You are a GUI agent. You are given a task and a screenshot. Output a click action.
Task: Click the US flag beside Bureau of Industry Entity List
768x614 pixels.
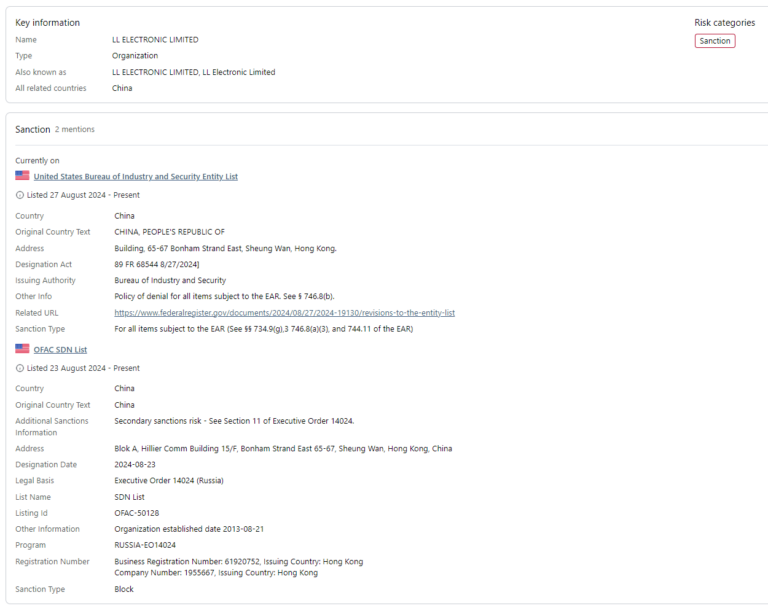(x=22, y=176)
